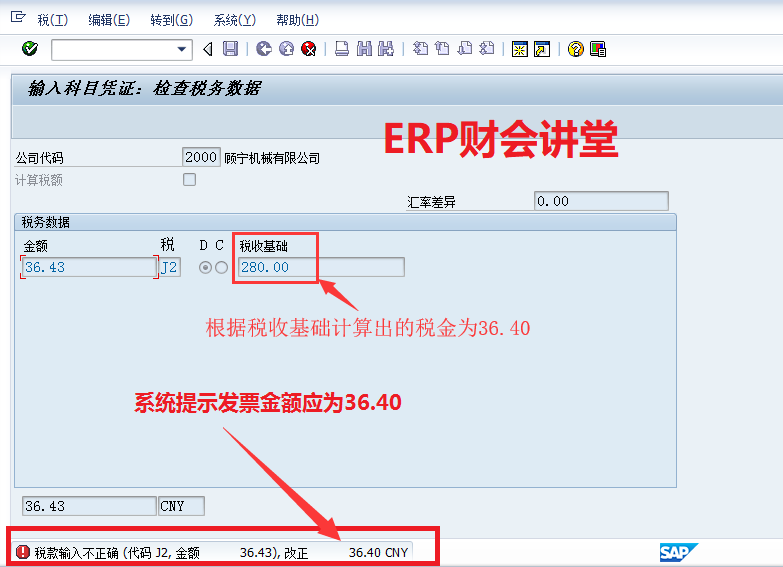Click the 公司代码 label
783x567 pixels.
pyautogui.click(x=39, y=158)
